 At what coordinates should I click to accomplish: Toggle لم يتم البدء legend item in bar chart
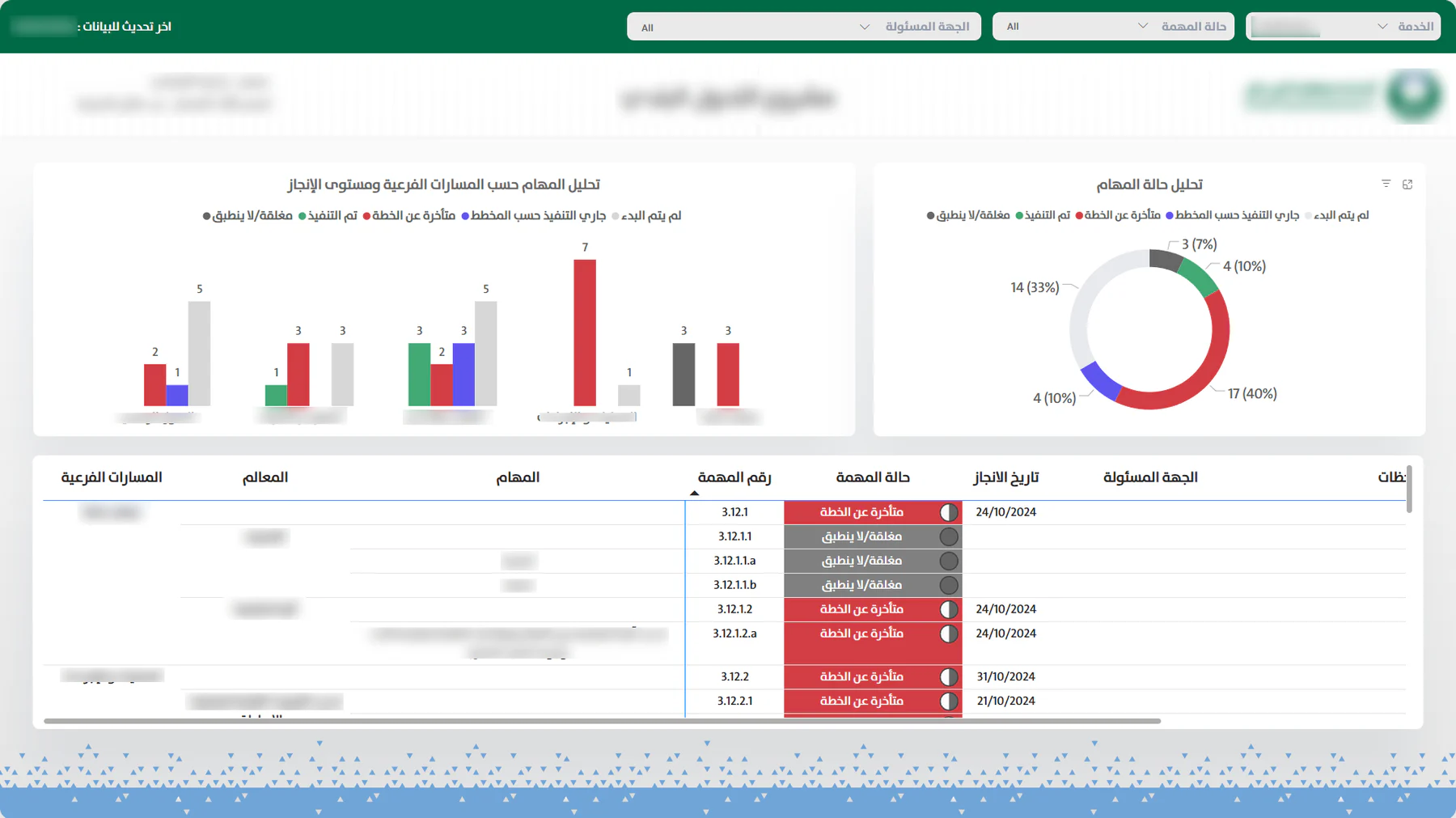[x=646, y=216]
